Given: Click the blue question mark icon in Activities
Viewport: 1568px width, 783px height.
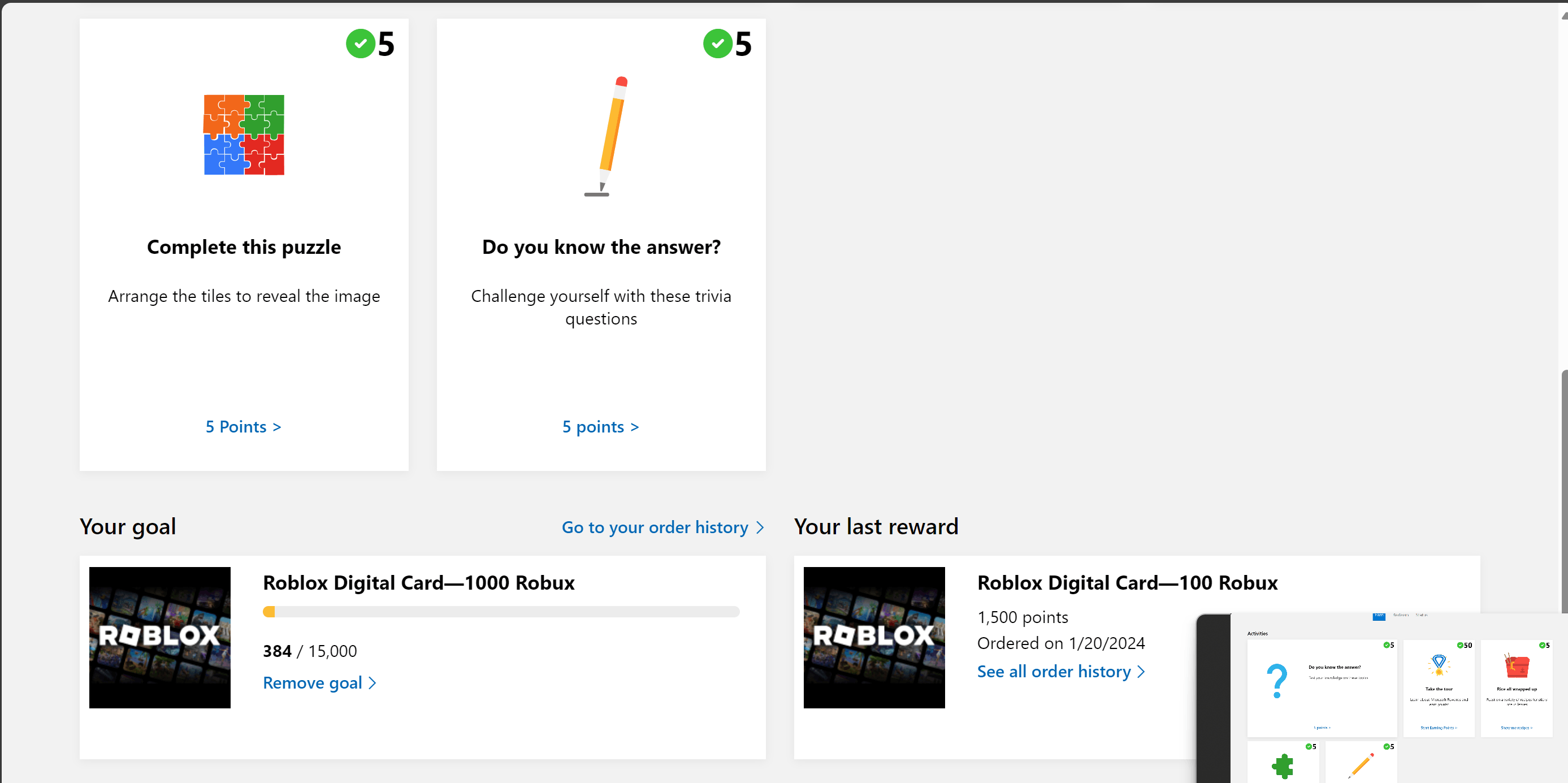Looking at the screenshot, I should (1277, 680).
